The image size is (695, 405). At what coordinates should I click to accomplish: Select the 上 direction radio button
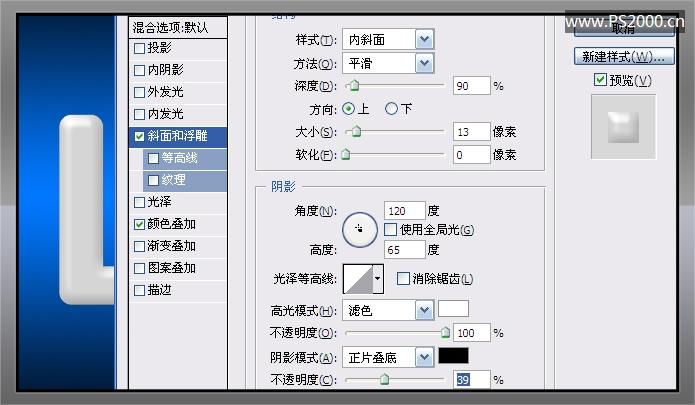coord(349,108)
